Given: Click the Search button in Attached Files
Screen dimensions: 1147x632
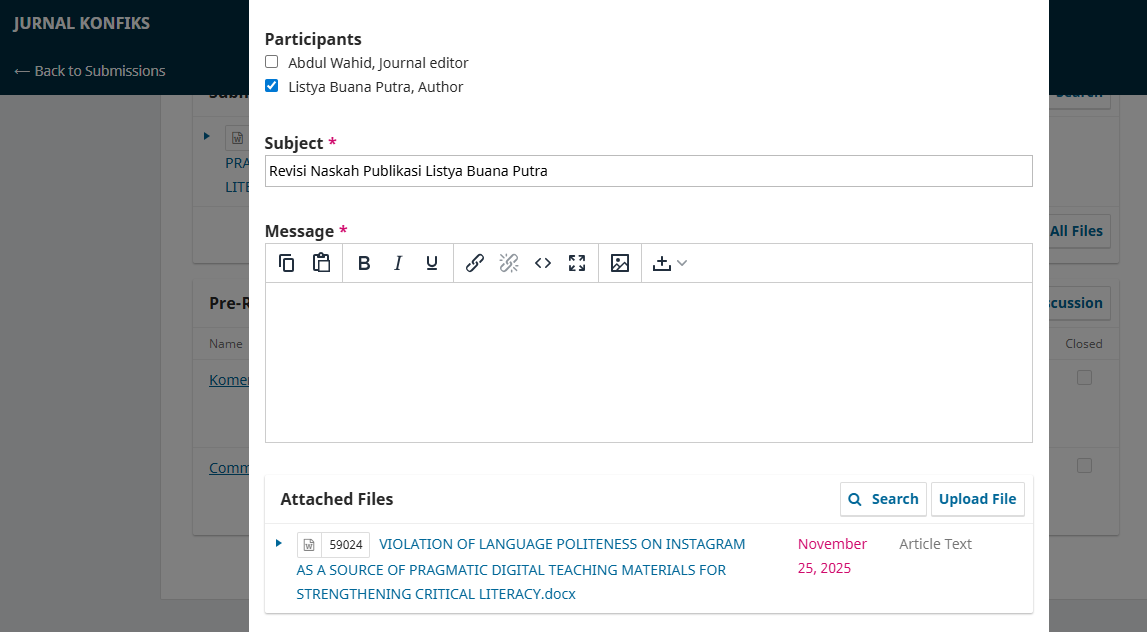Looking at the screenshot, I should click(x=883, y=499).
